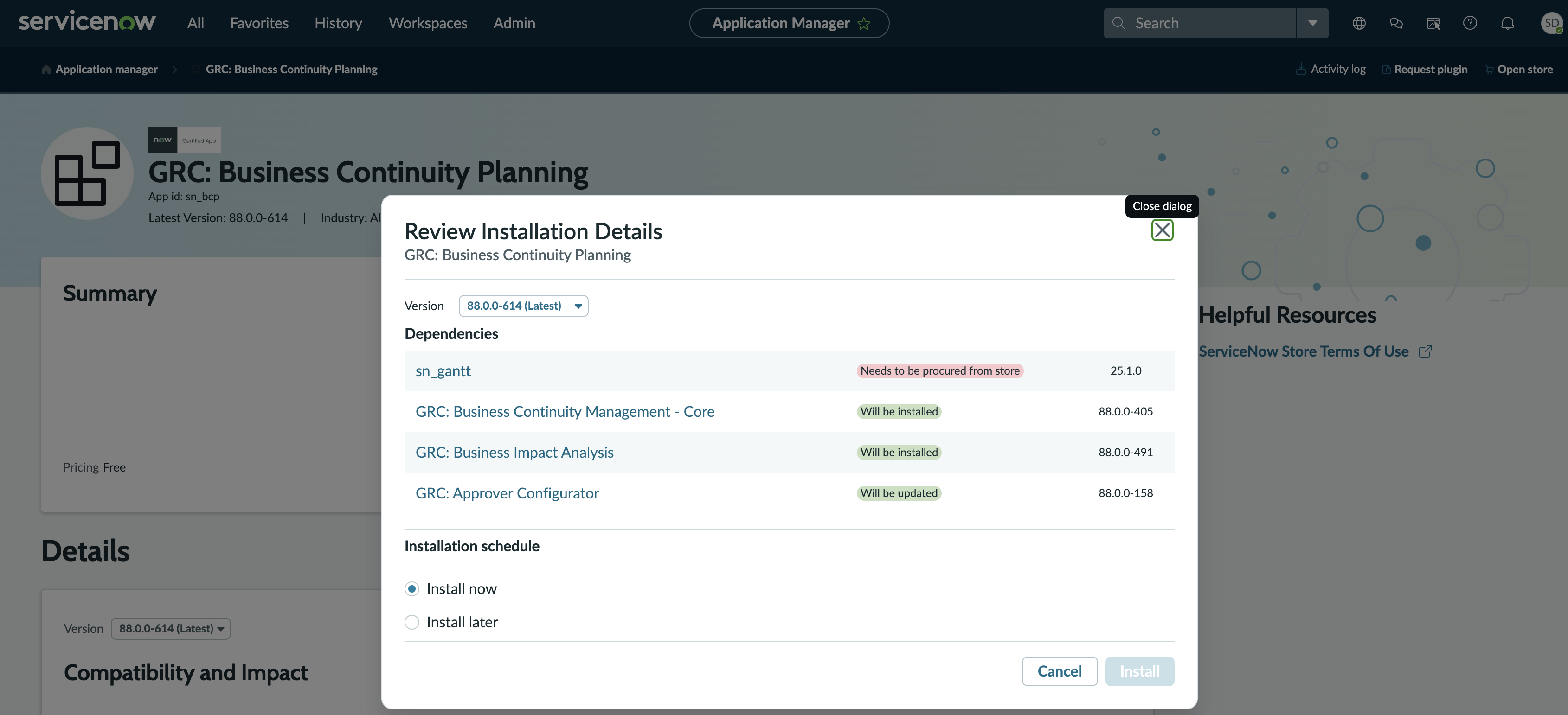Click 'Latest Version: 88.0.0-614' text
The image size is (1568, 715).
tap(218, 218)
